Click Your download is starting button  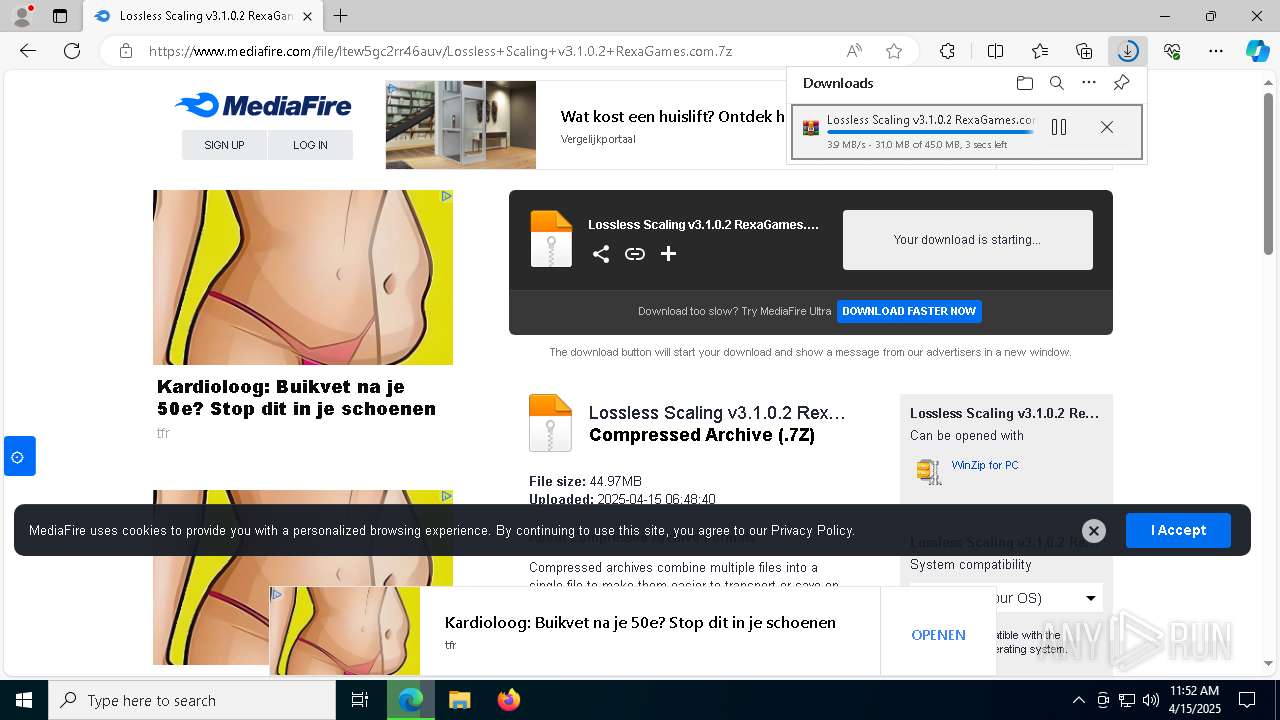coord(967,240)
